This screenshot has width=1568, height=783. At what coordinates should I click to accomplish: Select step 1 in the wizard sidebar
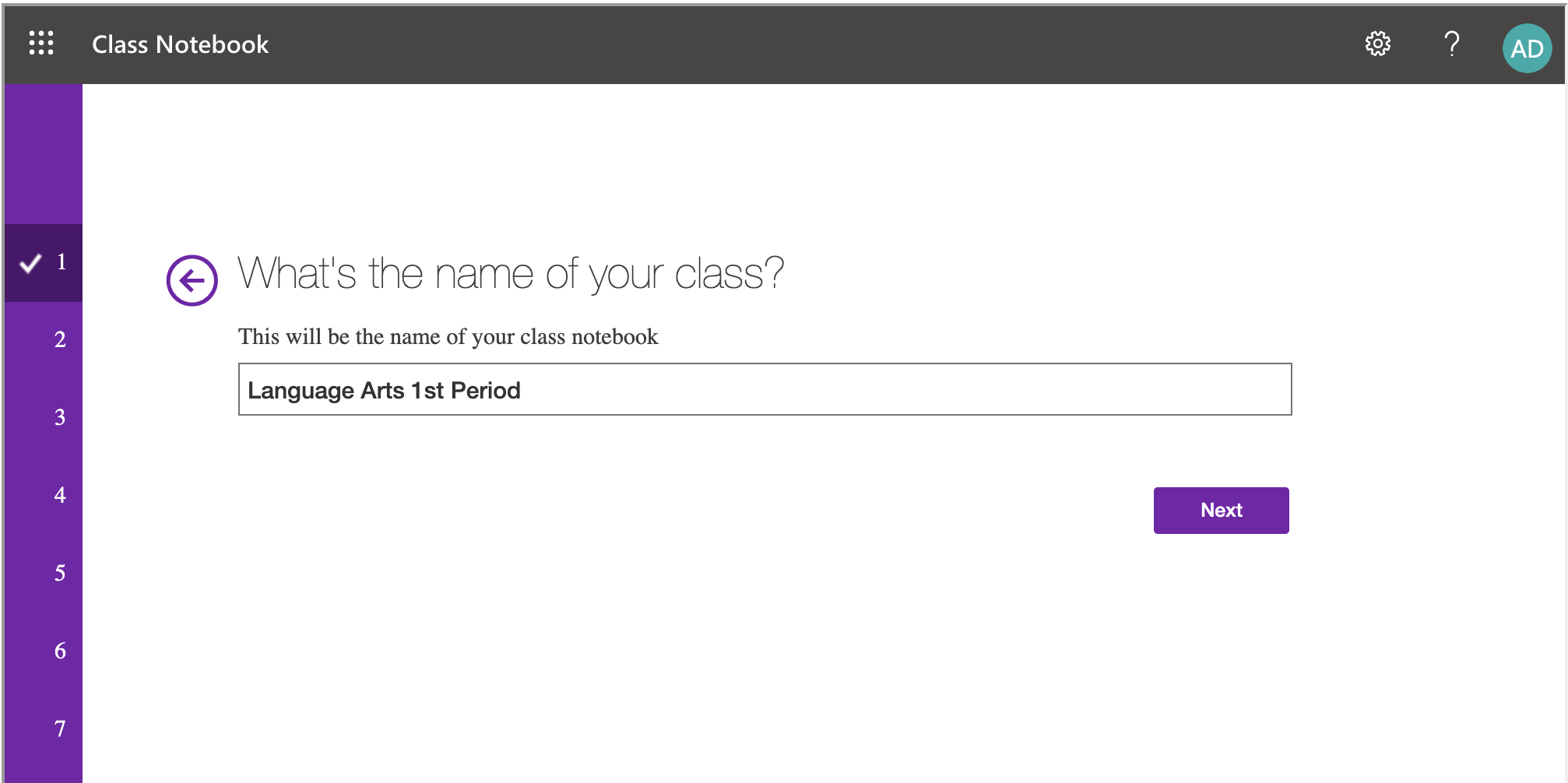coord(62,262)
